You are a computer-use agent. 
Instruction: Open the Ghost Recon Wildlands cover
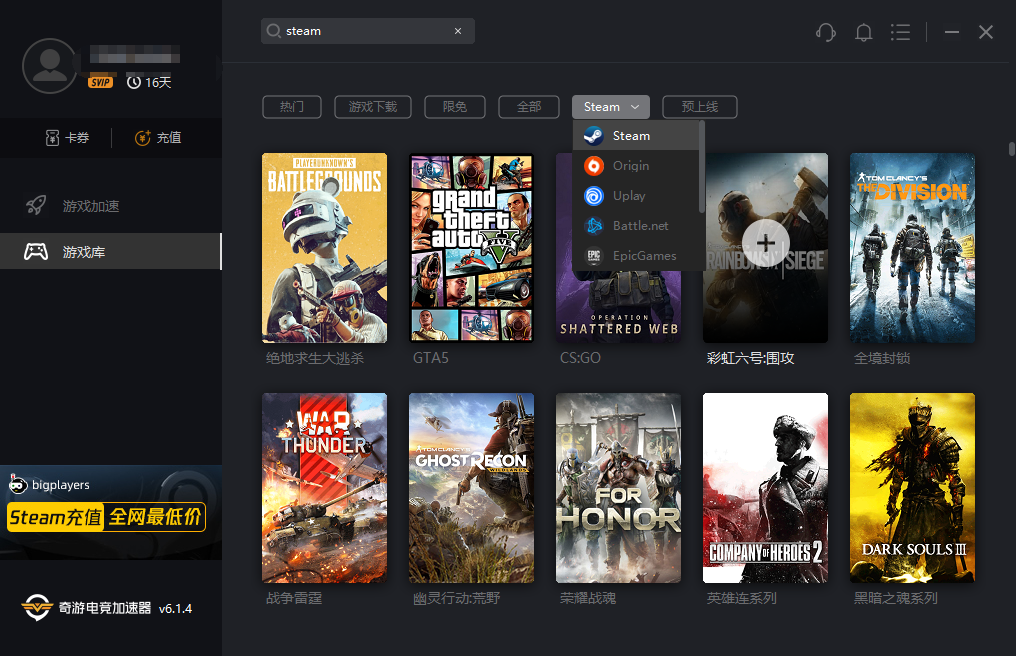(471, 487)
